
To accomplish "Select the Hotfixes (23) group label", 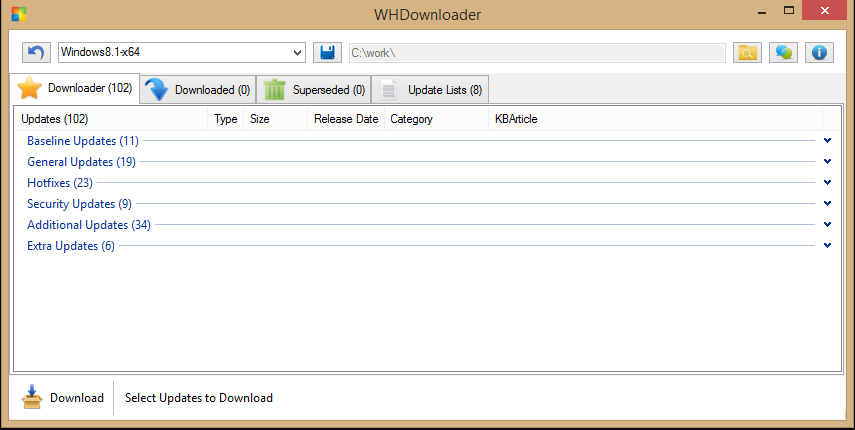I will 60,183.
